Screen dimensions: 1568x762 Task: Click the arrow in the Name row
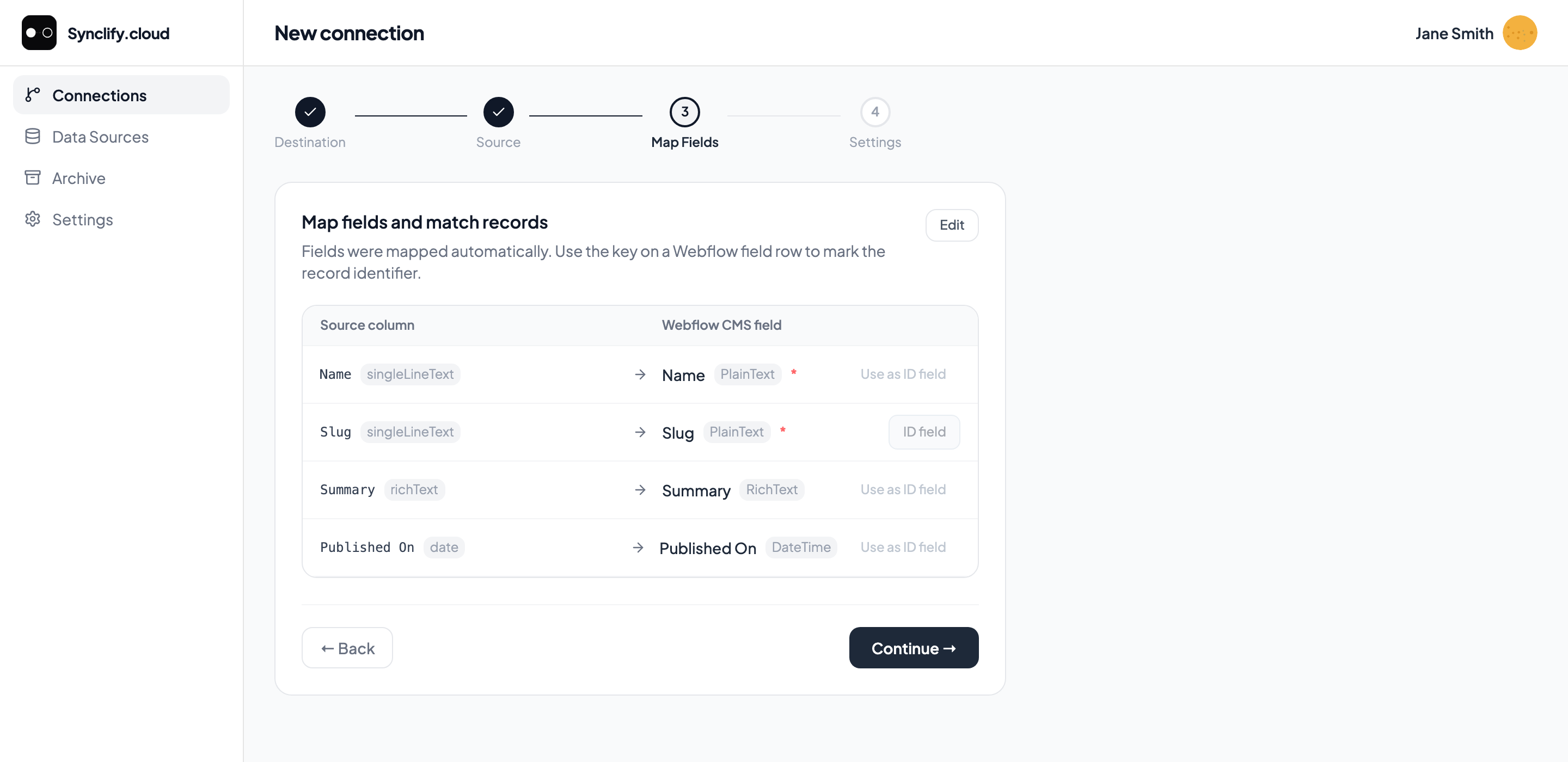click(x=640, y=375)
